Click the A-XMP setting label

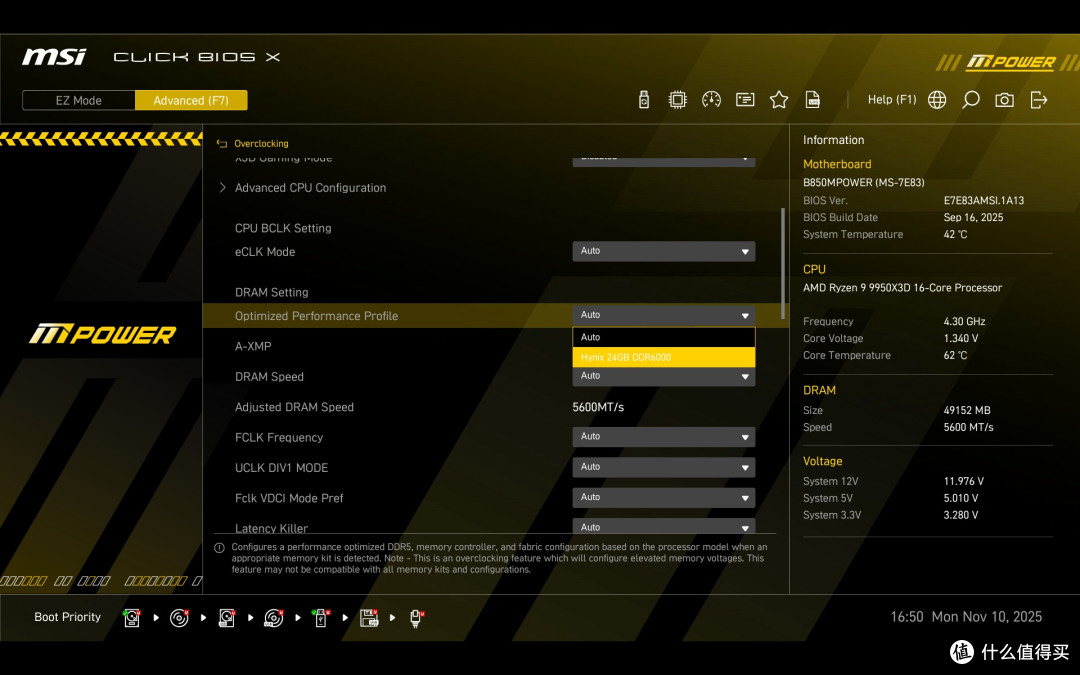pyautogui.click(x=253, y=346)
